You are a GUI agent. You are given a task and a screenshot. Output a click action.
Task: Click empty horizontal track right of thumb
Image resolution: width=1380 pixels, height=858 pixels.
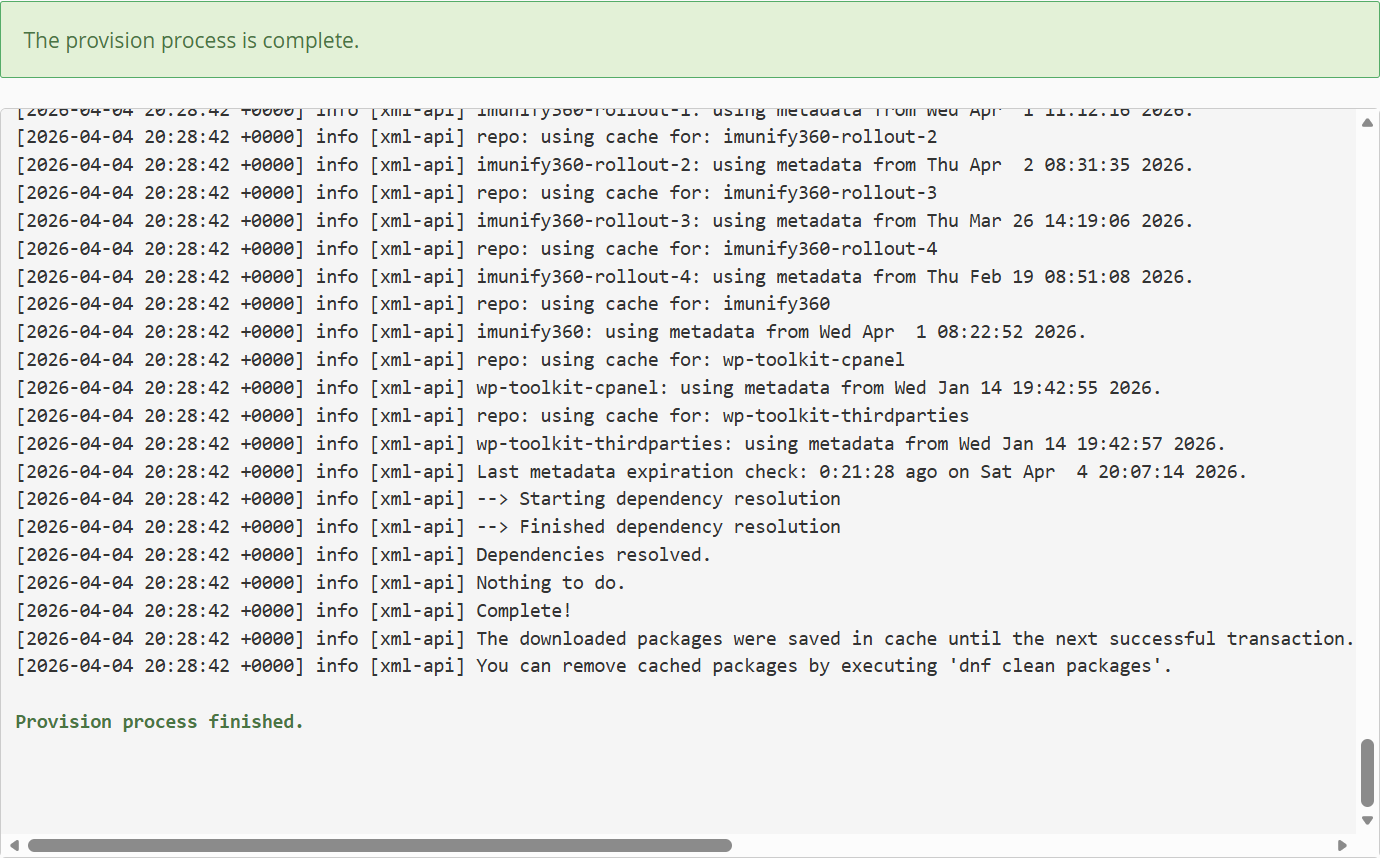(1030, 846)
